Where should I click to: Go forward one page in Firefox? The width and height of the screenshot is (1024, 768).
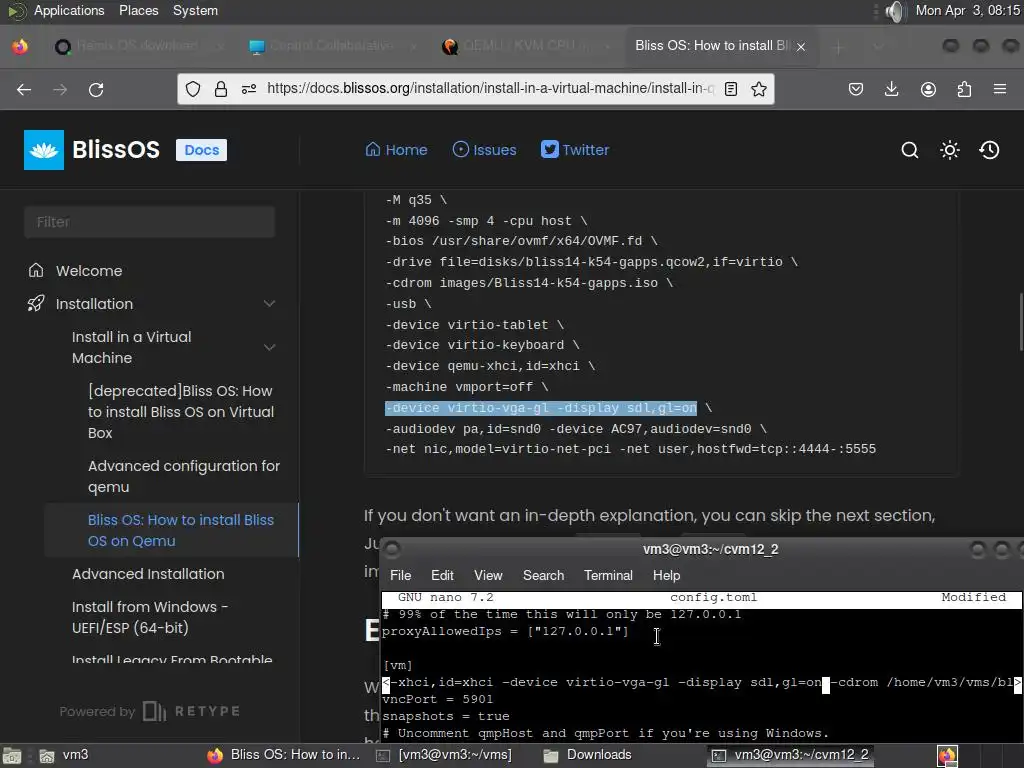point(60,89)
